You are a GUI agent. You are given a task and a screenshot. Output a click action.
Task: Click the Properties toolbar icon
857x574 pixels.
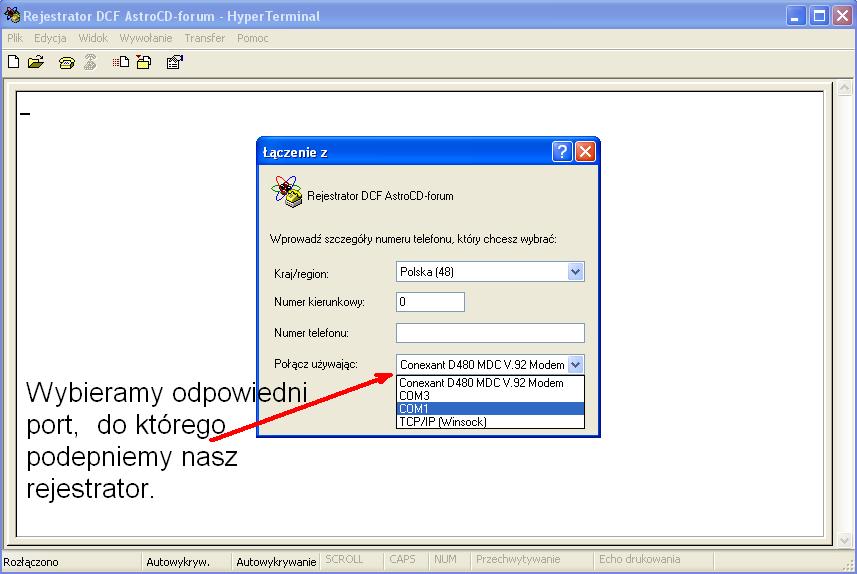[175, 62]
